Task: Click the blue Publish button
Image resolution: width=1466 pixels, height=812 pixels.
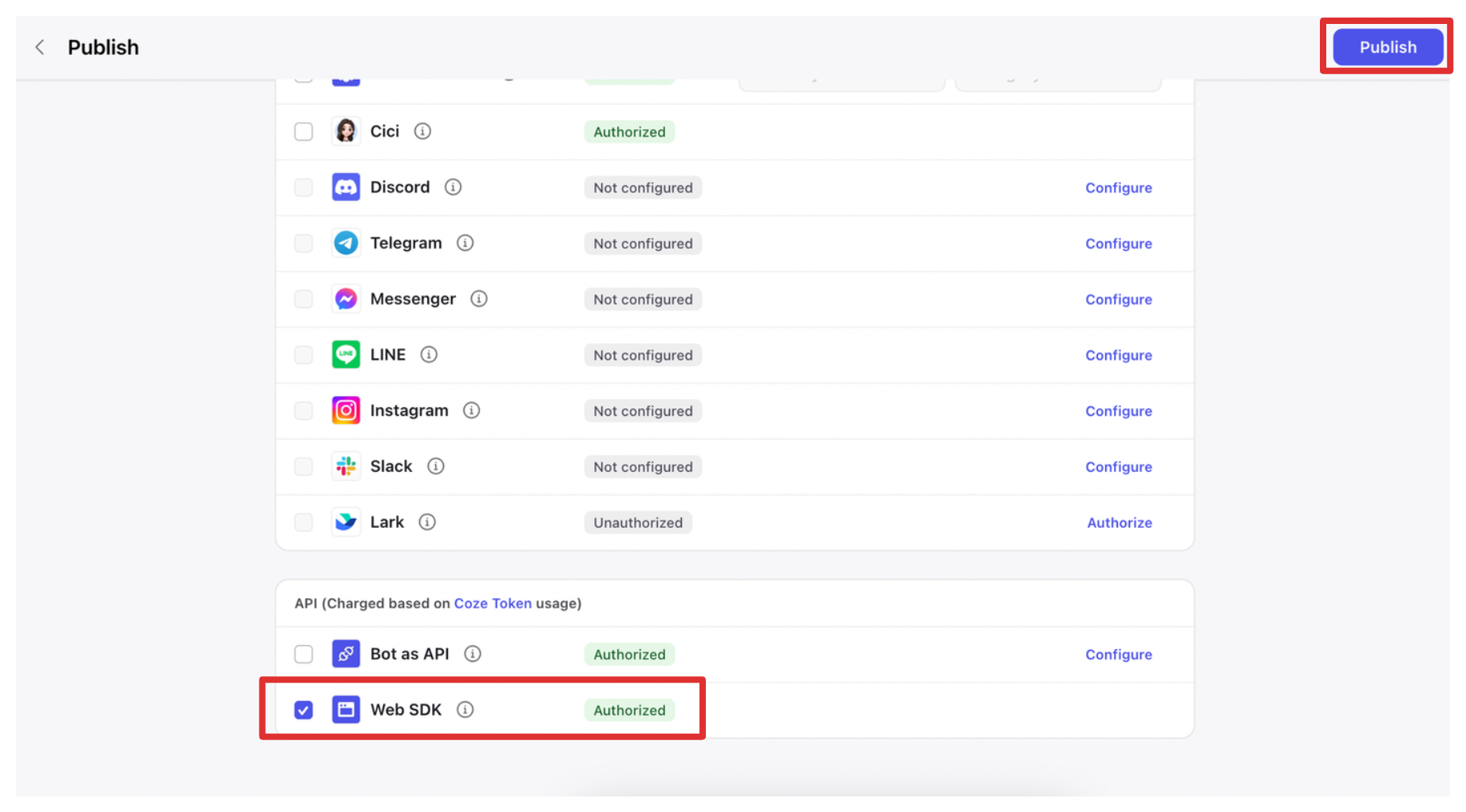Action: coord(1387,47)
